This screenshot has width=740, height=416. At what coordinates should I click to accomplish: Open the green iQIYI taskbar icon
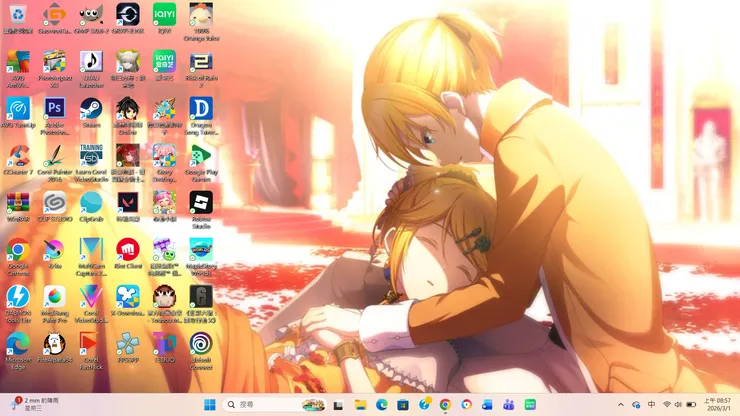coord(530,405)
